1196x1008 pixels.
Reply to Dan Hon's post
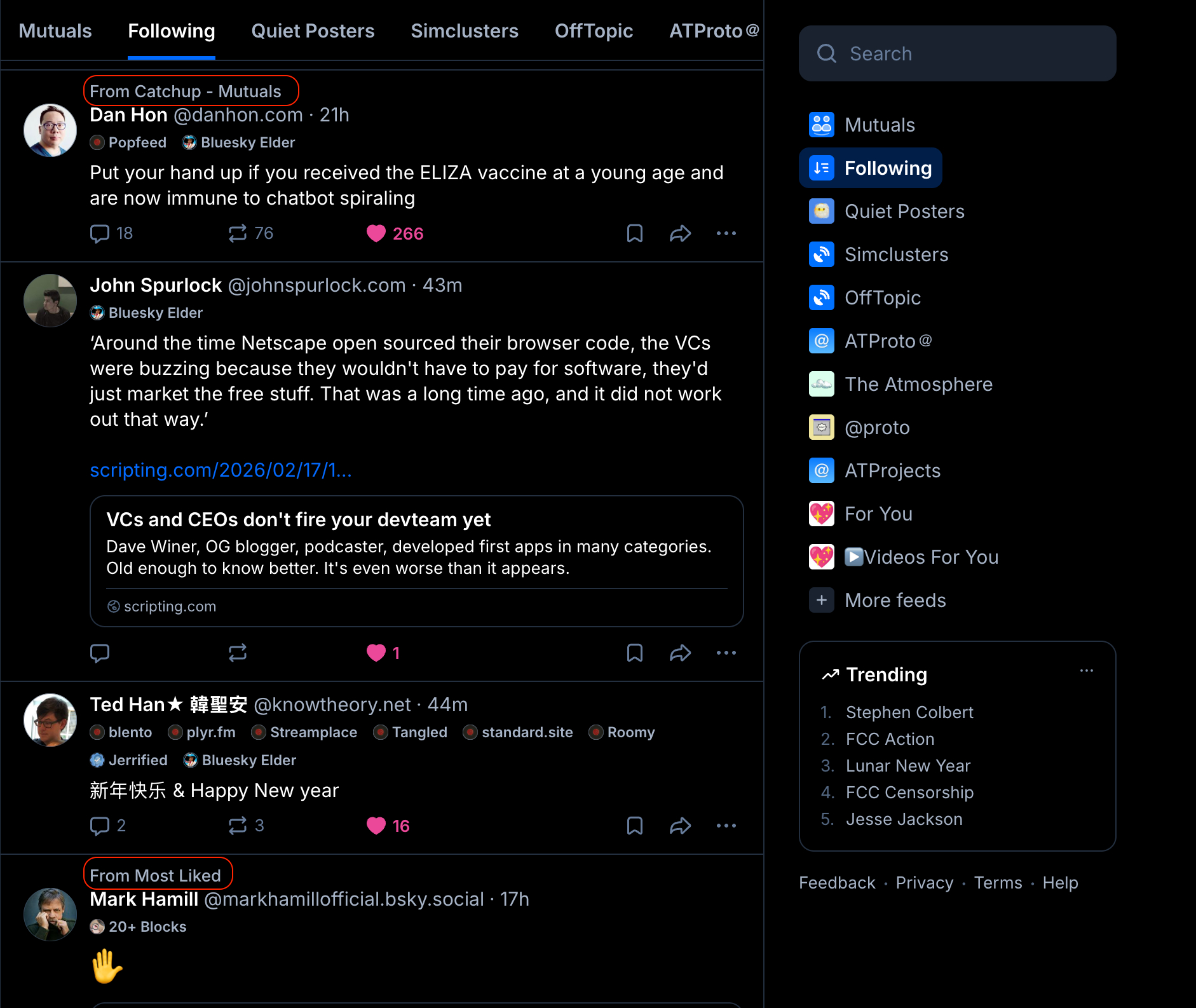tap(100, 234)
